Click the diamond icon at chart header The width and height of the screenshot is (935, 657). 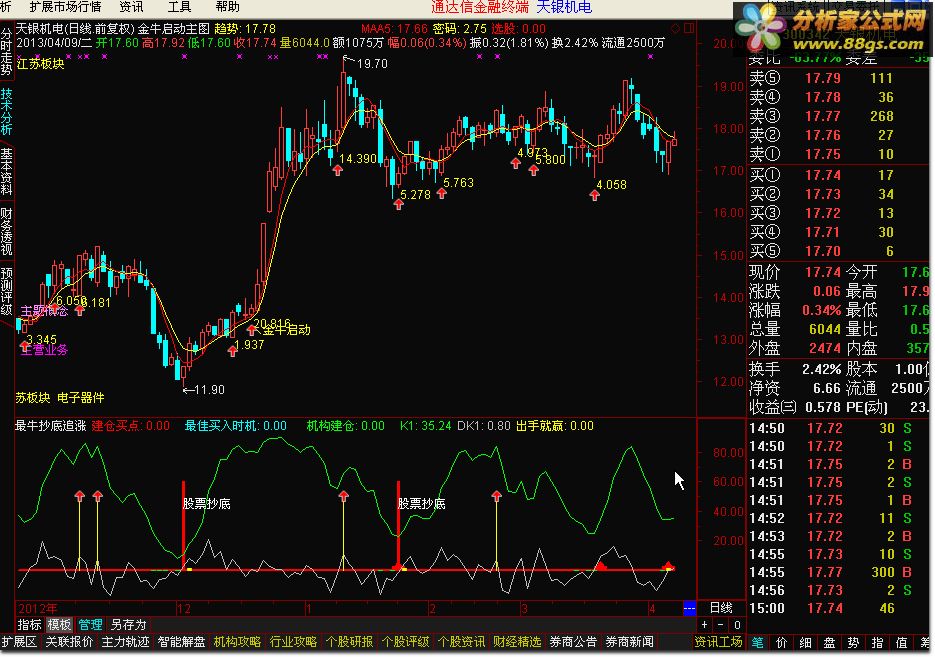676,28
